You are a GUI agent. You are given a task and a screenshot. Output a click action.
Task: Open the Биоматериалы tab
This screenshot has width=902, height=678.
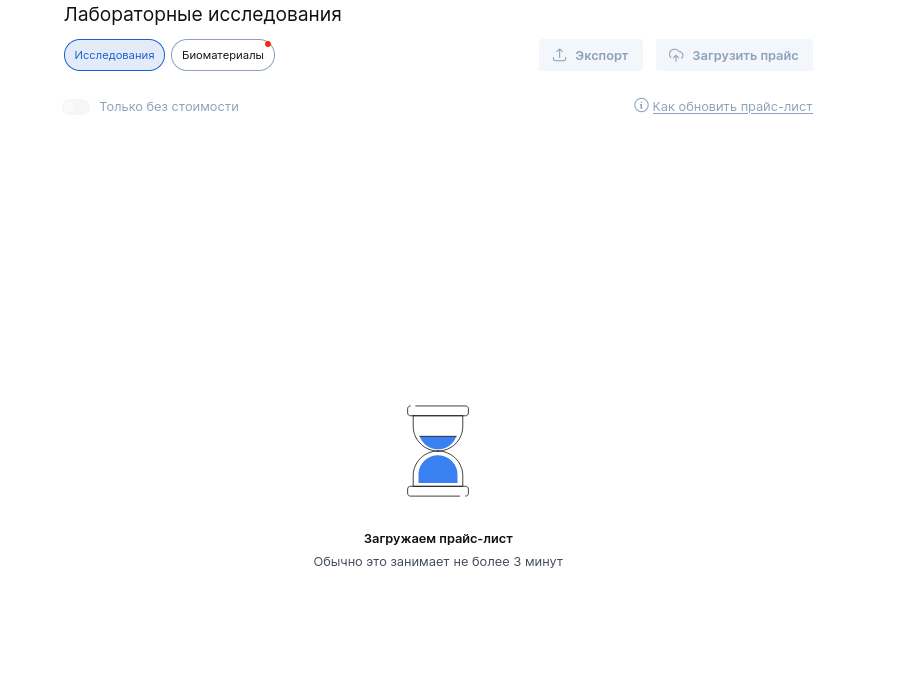(x=223, y=55)
